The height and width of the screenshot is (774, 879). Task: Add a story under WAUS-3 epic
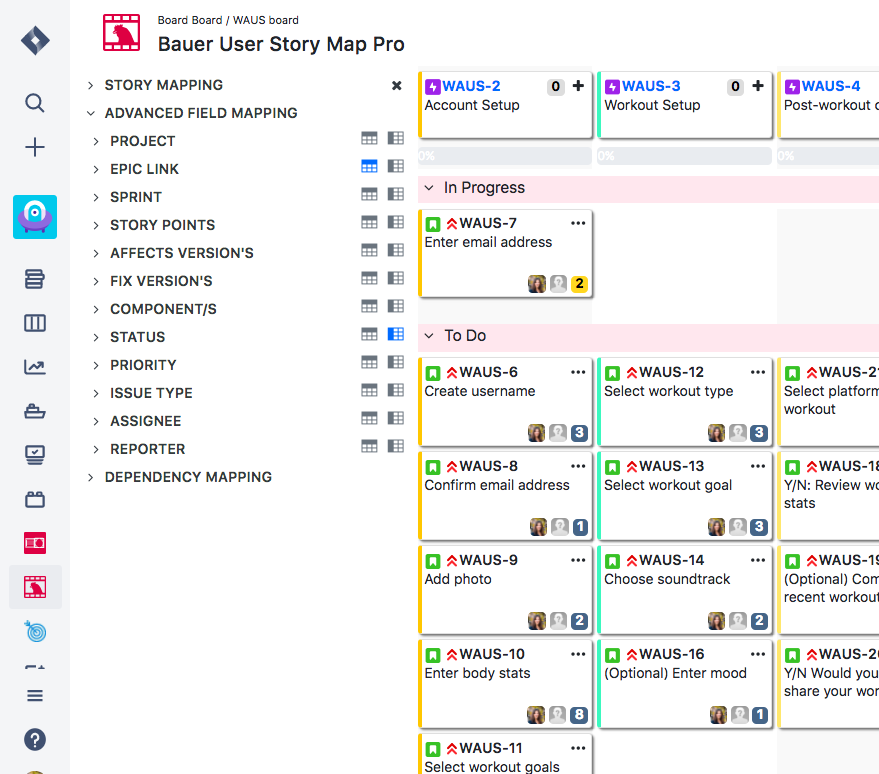click(x=758, y=86)
